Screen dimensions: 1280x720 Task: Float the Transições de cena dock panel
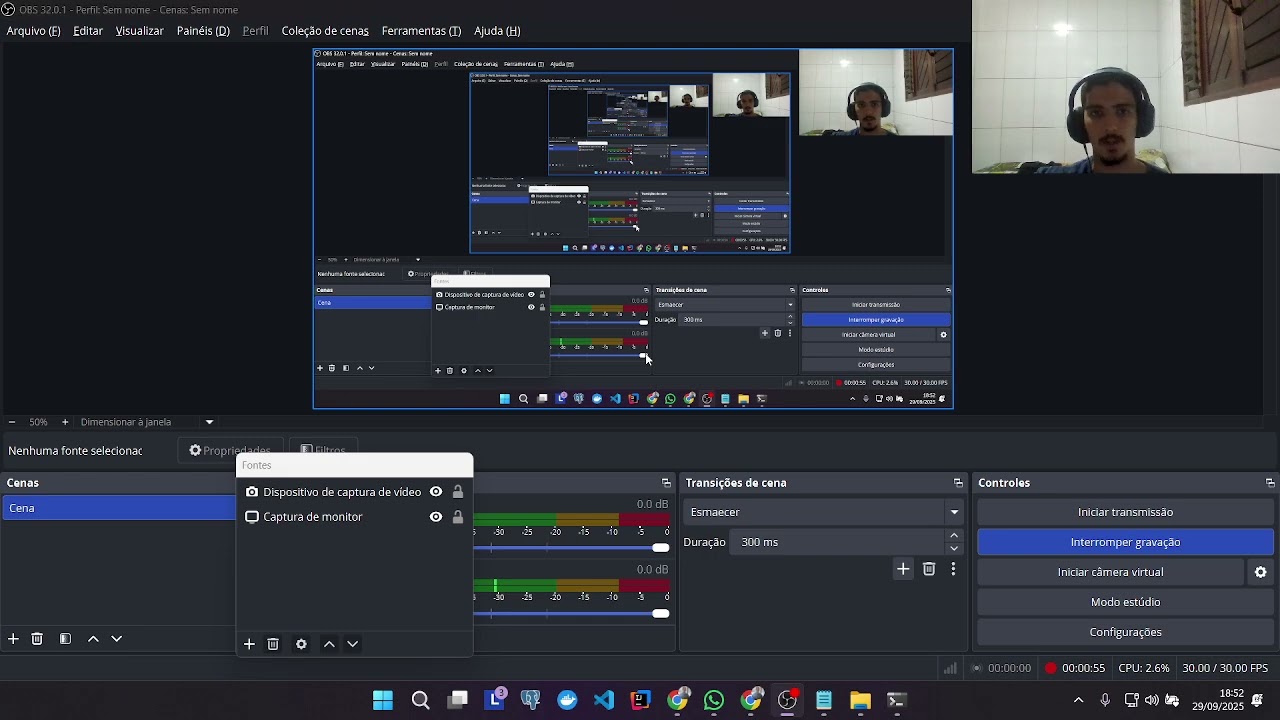[958, 483]
